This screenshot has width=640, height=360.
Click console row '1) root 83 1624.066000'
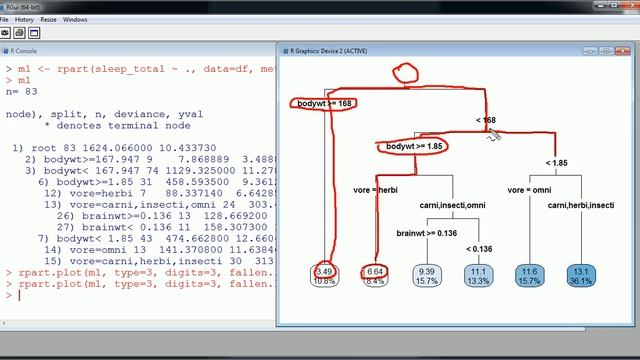[114, 148]
